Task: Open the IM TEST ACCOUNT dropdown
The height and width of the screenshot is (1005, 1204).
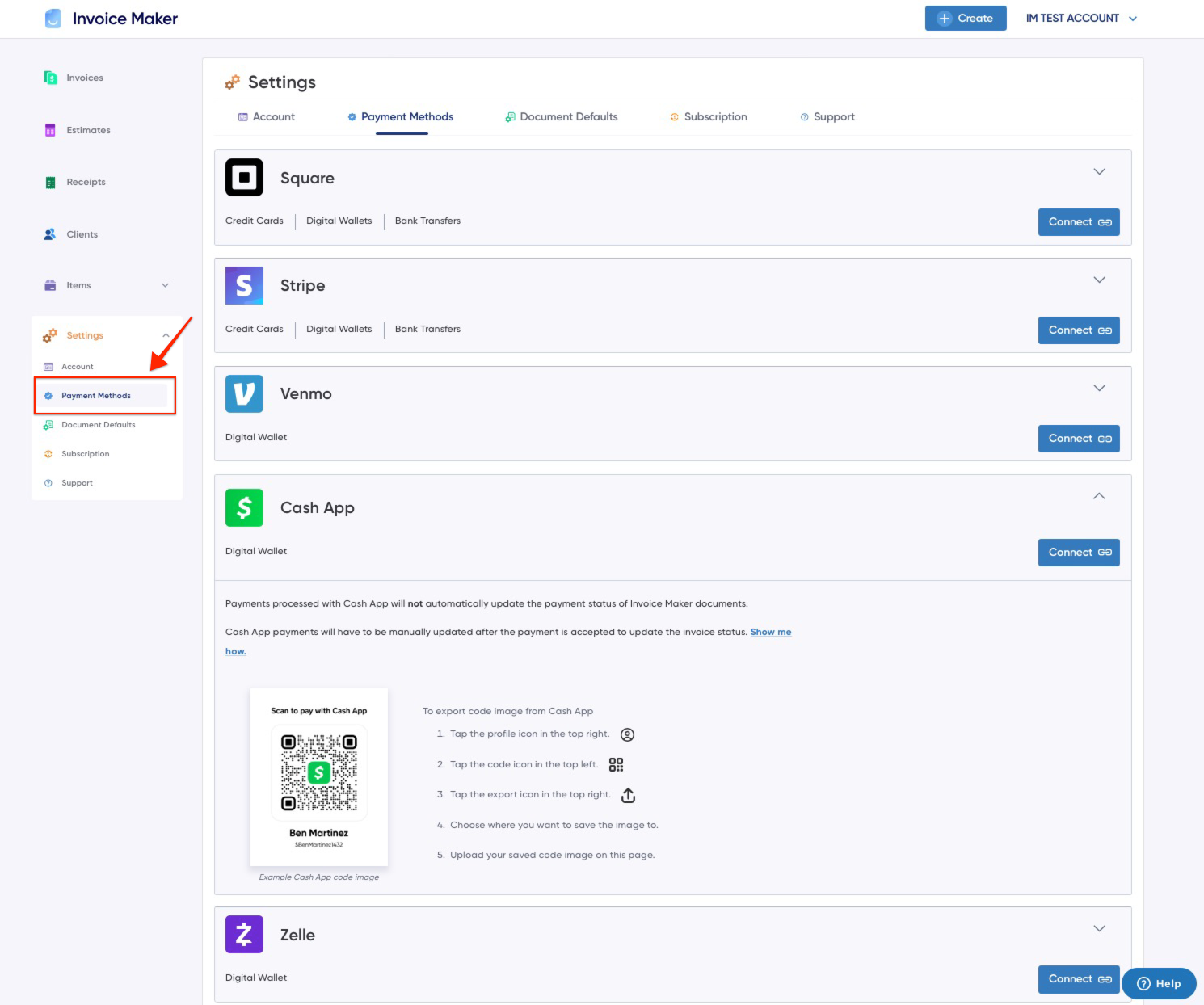Action: point(1081,18)
